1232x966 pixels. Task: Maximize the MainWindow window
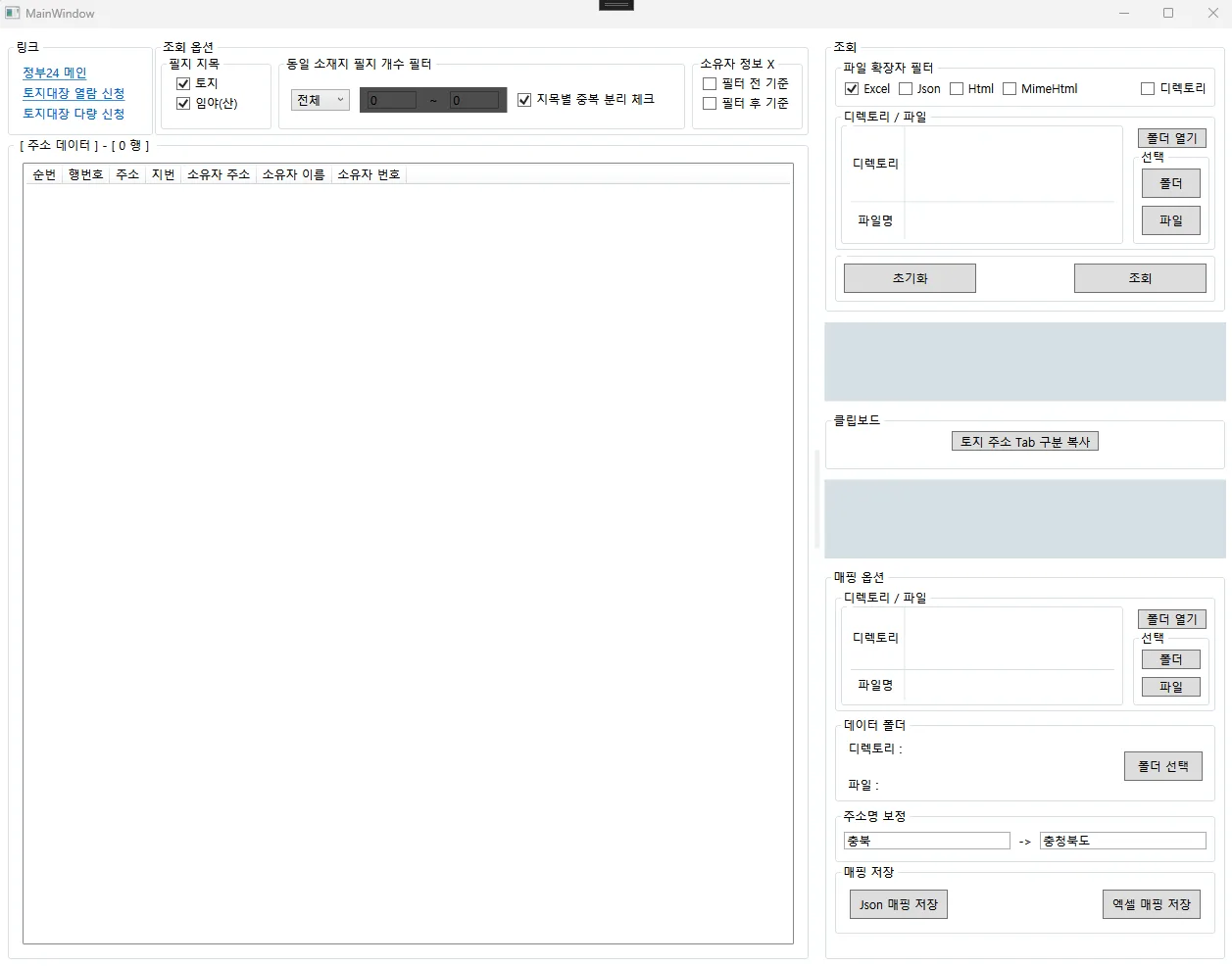tap(1168, 13)
